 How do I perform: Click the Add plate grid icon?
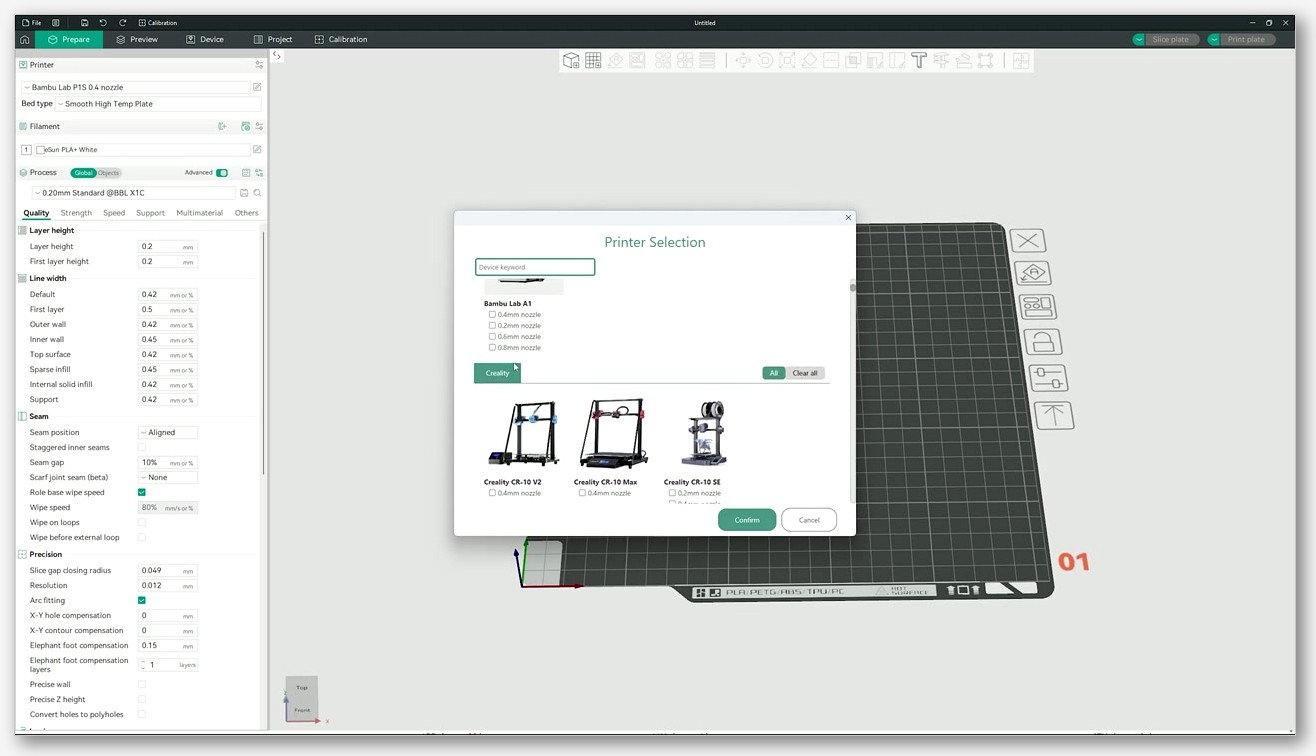(593, 61)
